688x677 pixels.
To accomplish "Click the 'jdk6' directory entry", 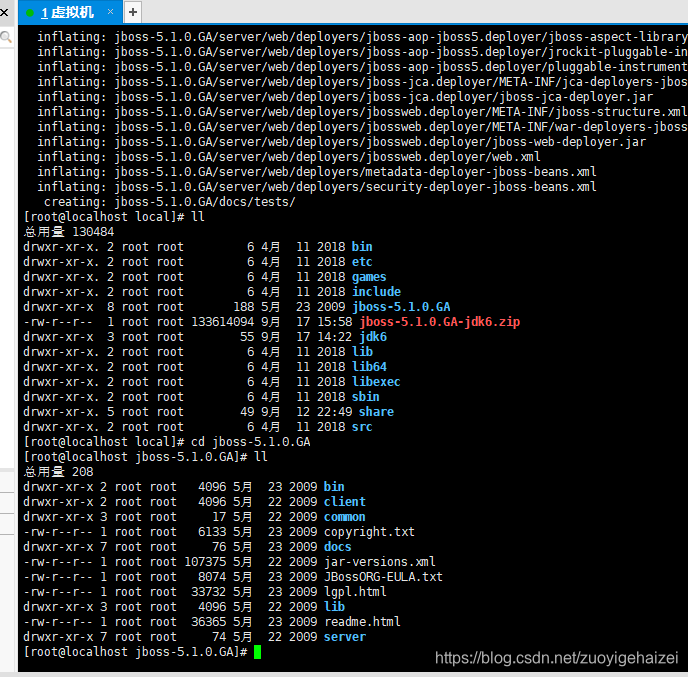I will click(373, 337).
